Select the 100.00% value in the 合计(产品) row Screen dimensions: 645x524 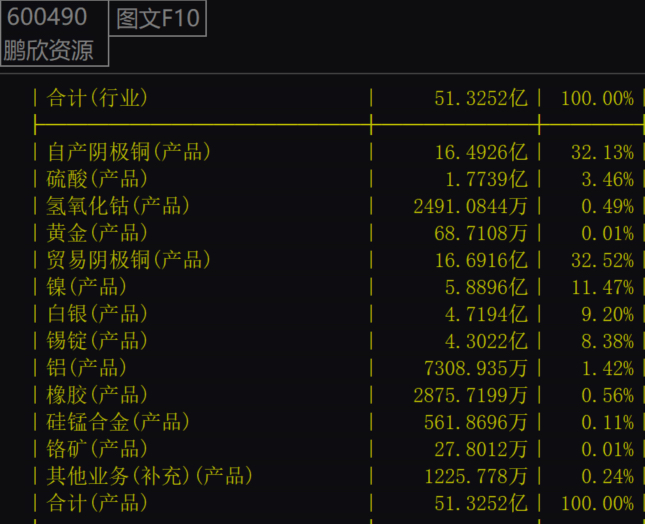click(x=597, y=504)
